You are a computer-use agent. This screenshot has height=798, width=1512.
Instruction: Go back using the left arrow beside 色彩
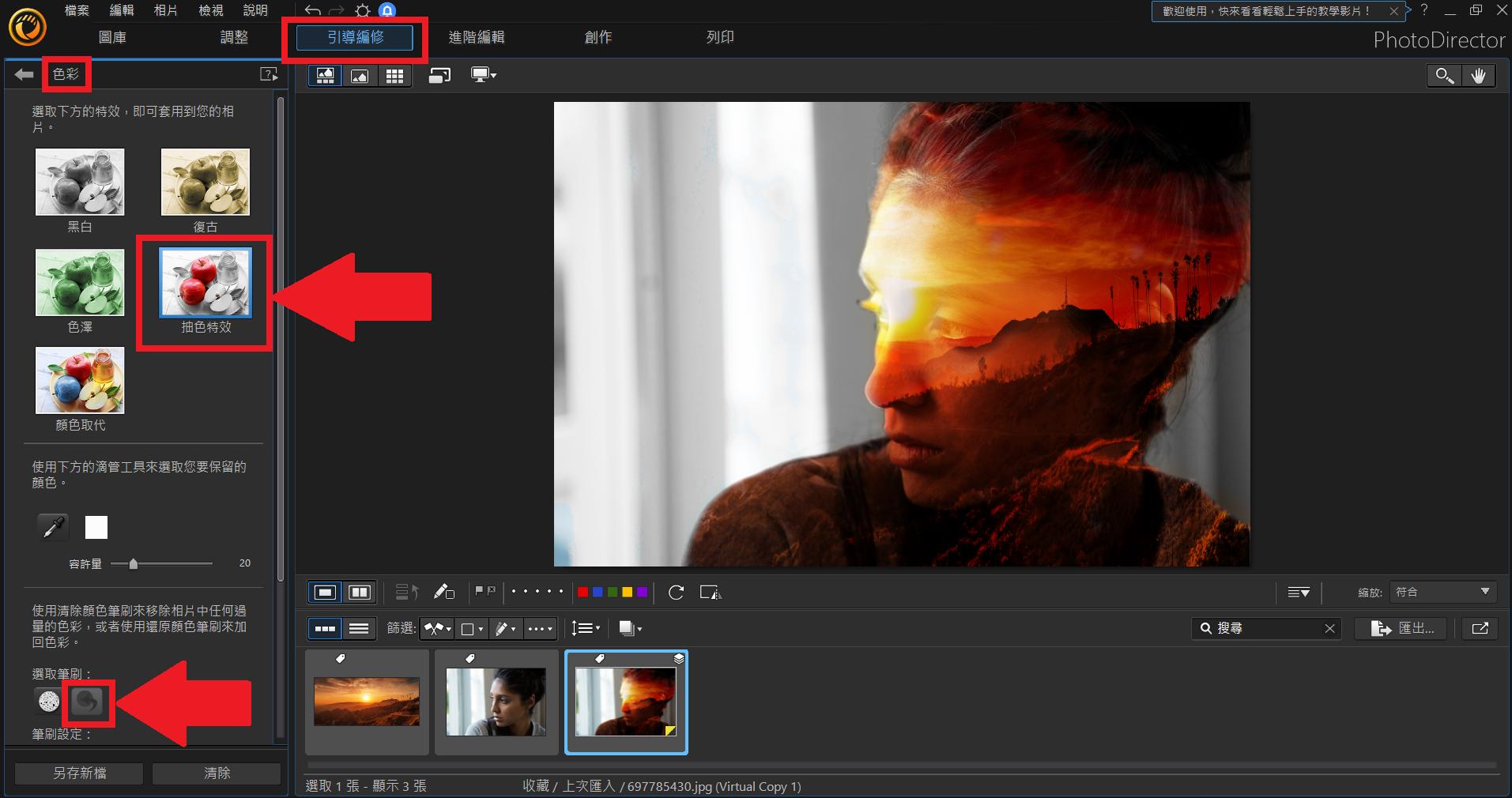point(24,74)
